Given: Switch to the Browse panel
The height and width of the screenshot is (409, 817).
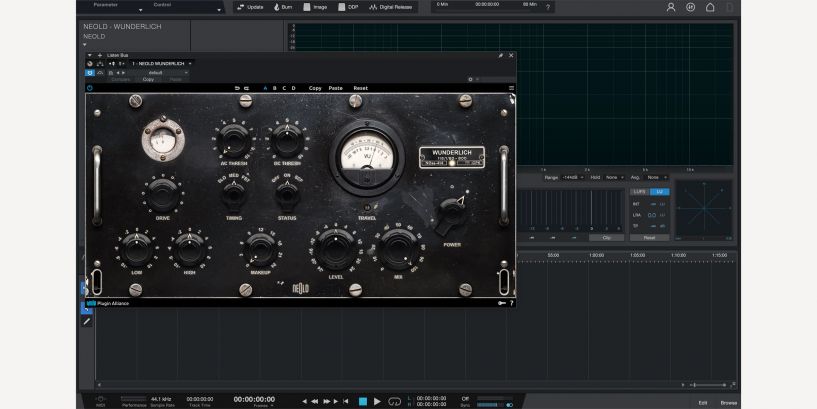Looking at the screenshot, I should 728,402.
